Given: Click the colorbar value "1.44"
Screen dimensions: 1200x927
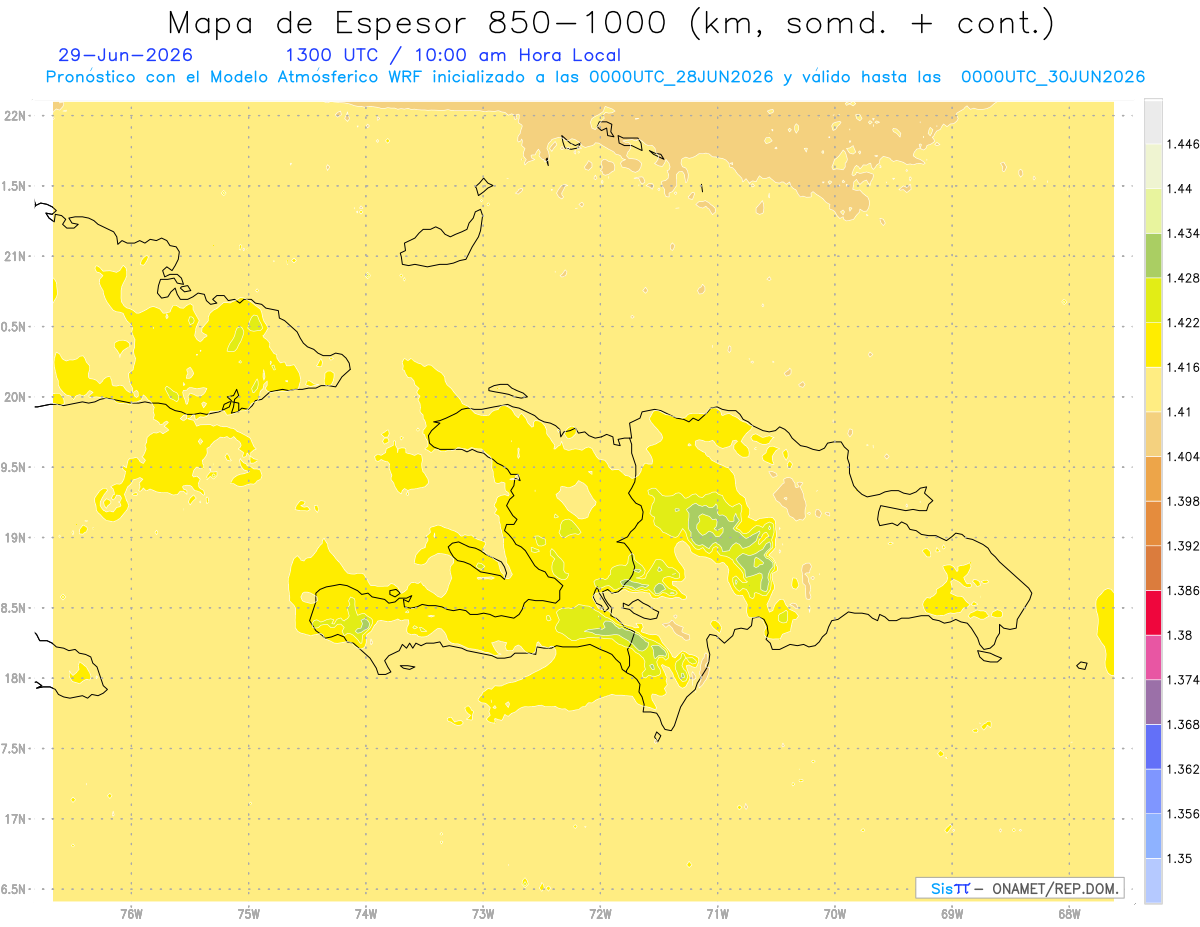Looking at the screenshot, I should (x=1179, y=189).
